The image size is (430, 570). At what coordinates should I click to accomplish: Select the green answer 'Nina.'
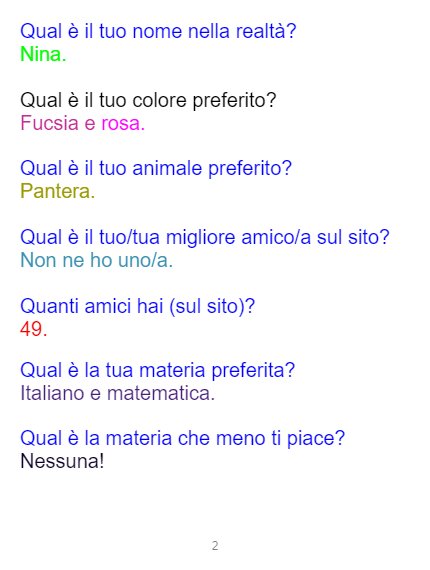43,55
